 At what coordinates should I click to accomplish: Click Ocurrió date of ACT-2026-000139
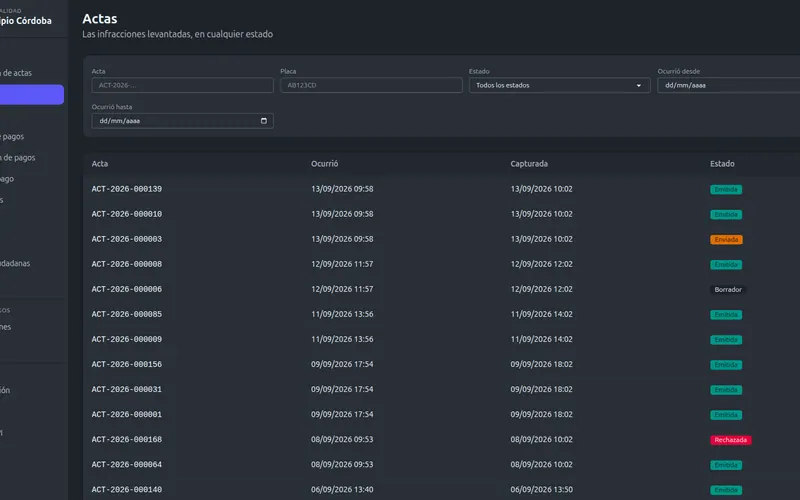point(342,189)
